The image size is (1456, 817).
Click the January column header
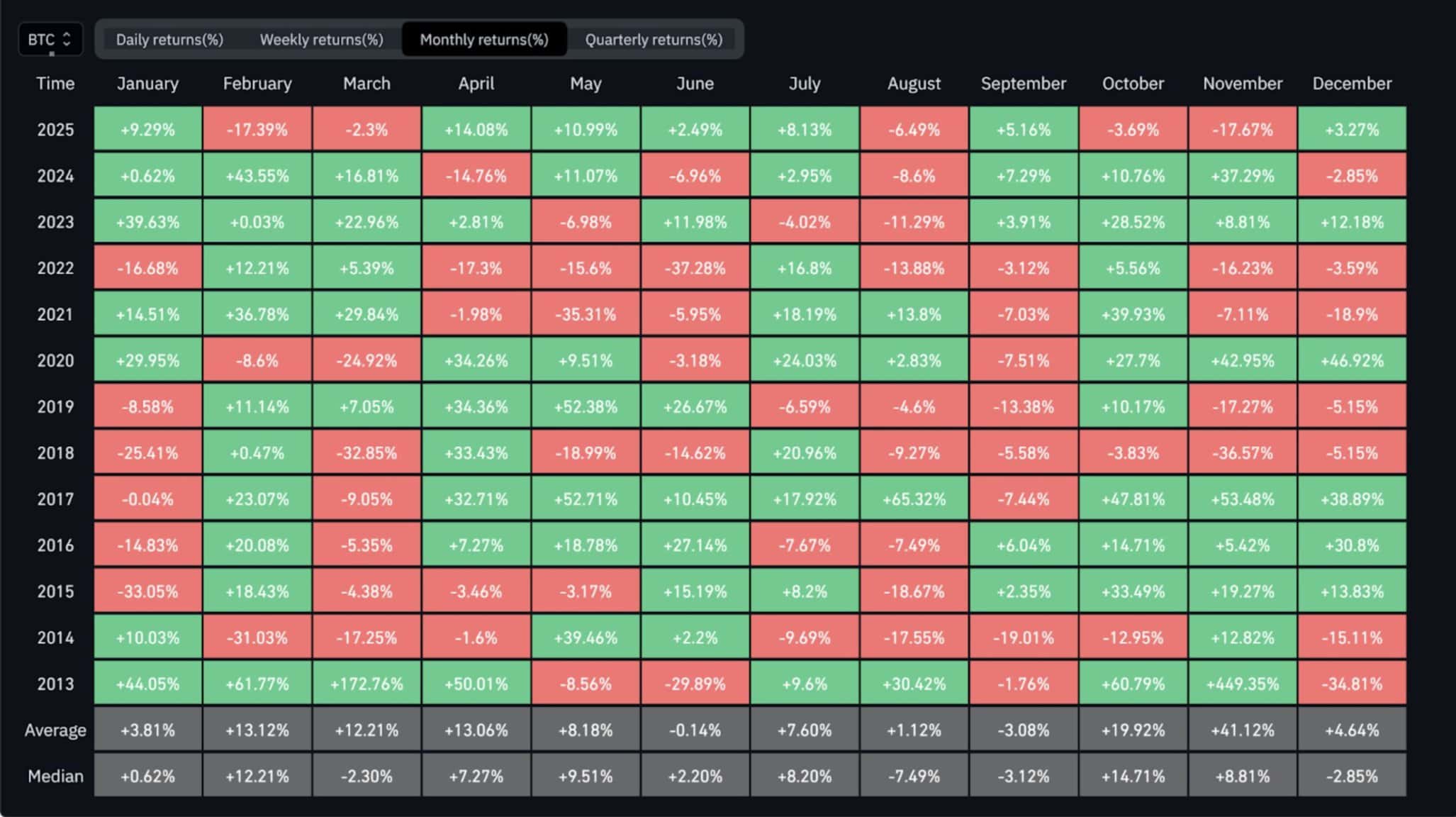(147, 84)
